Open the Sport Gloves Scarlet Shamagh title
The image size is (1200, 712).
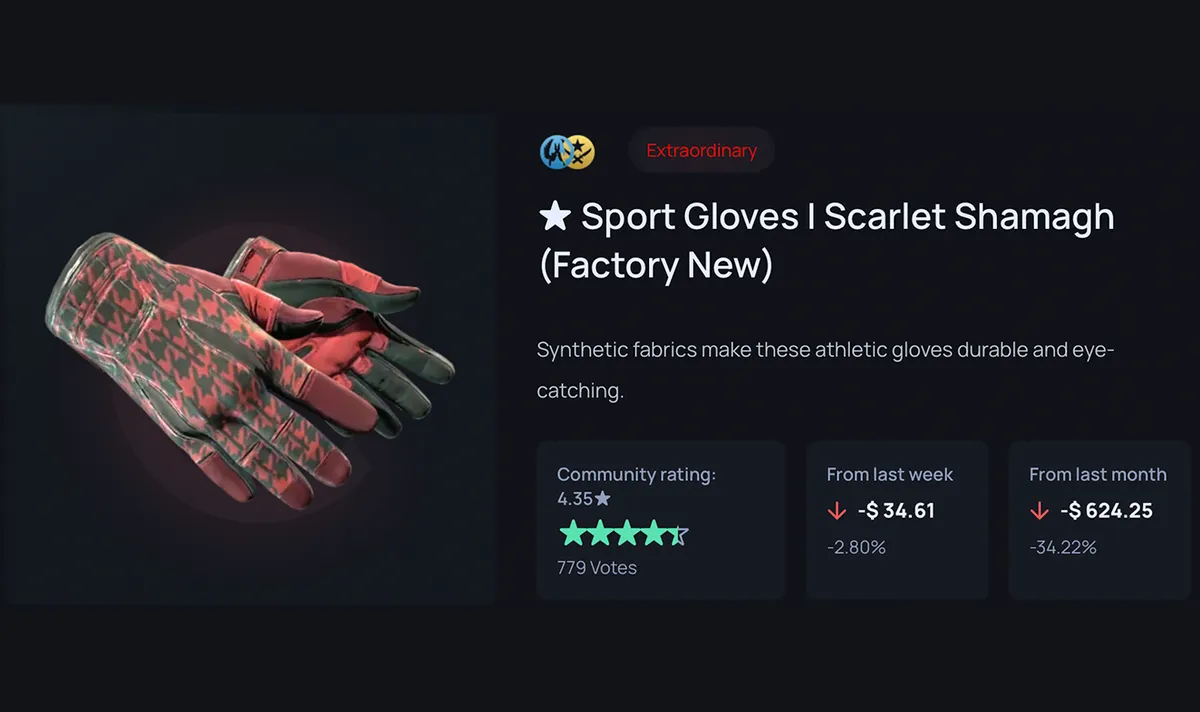(x=826, y=241)
